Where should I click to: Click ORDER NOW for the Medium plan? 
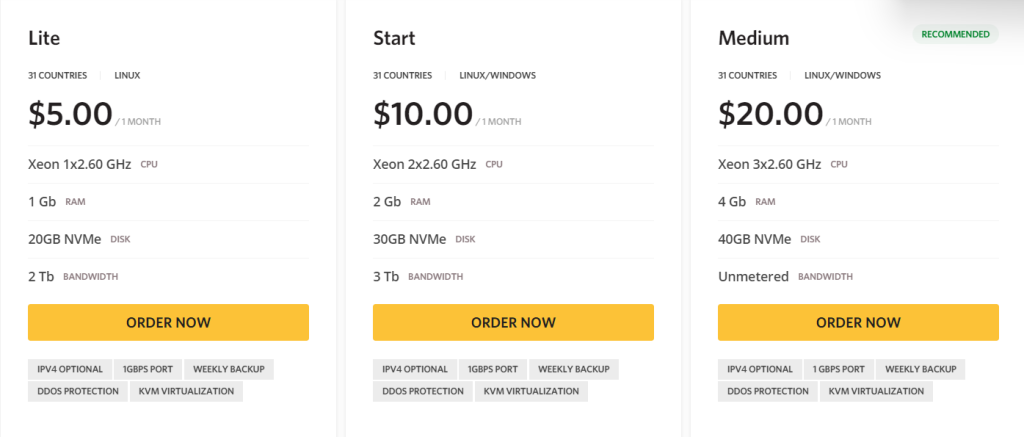[858, 322]
